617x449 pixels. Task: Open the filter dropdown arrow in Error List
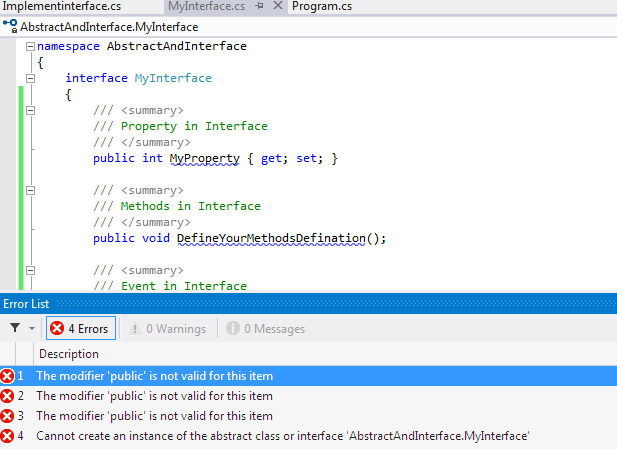pos(32,328)
